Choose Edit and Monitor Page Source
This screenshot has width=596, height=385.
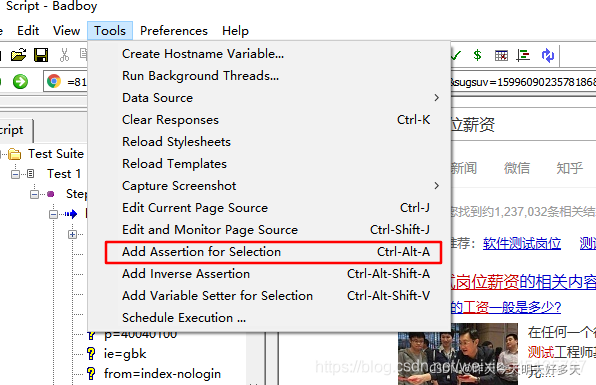269,230
